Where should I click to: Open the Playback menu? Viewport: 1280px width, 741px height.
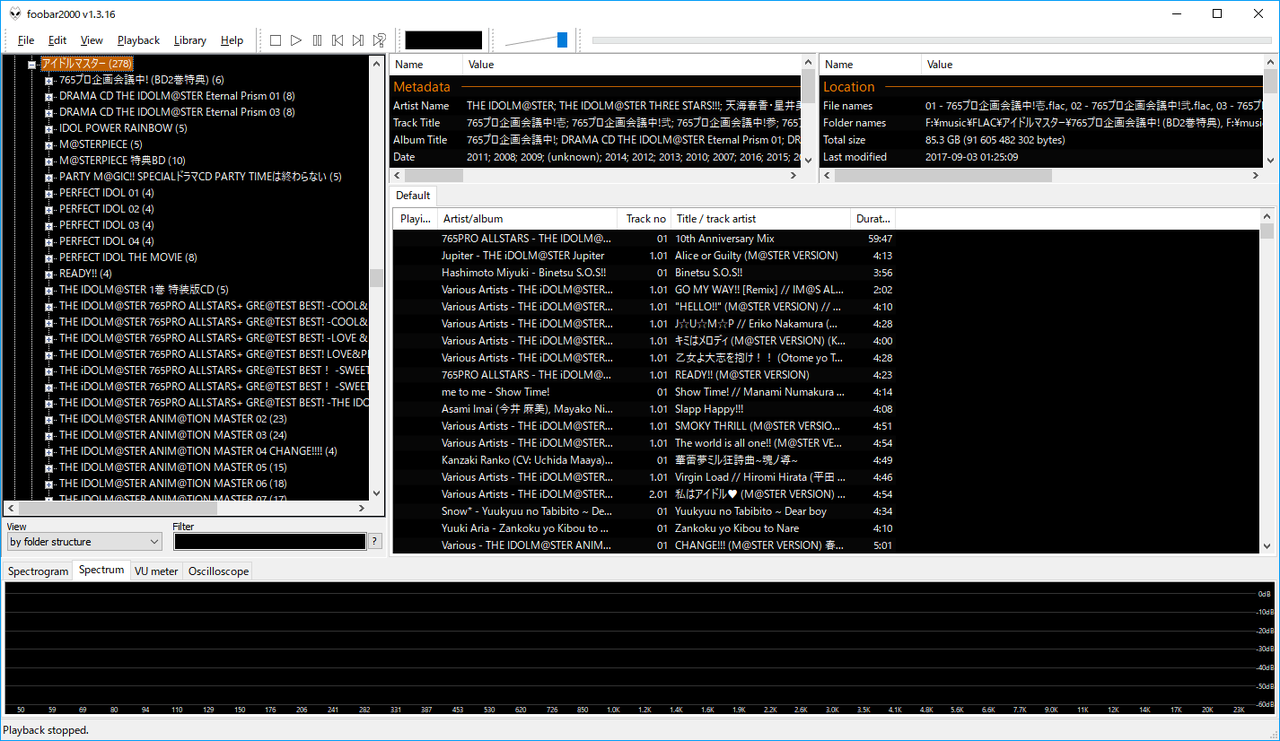pyautogui.click(x=138, y=40)
